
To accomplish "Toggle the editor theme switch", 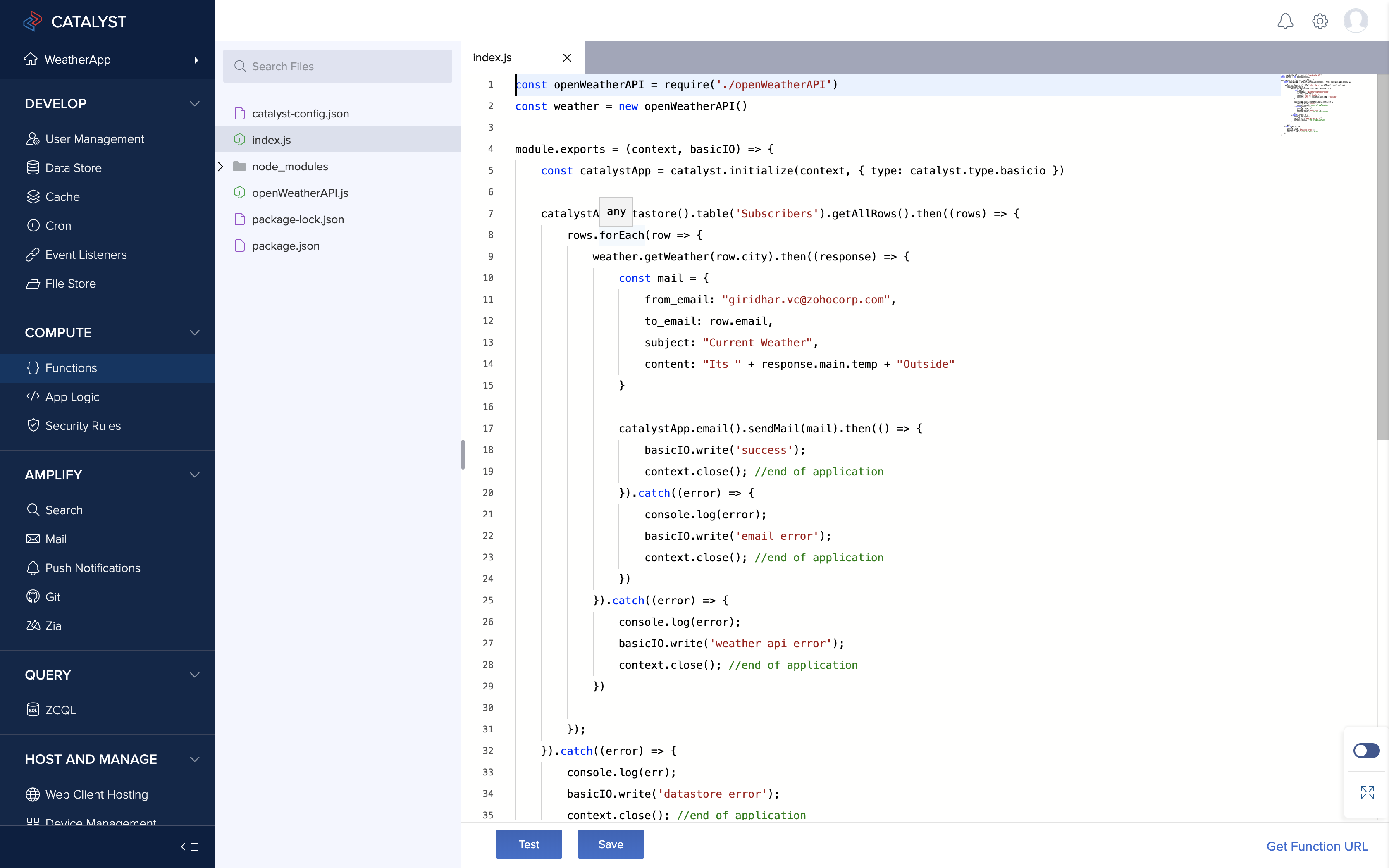I will (x=1366, y=750).
